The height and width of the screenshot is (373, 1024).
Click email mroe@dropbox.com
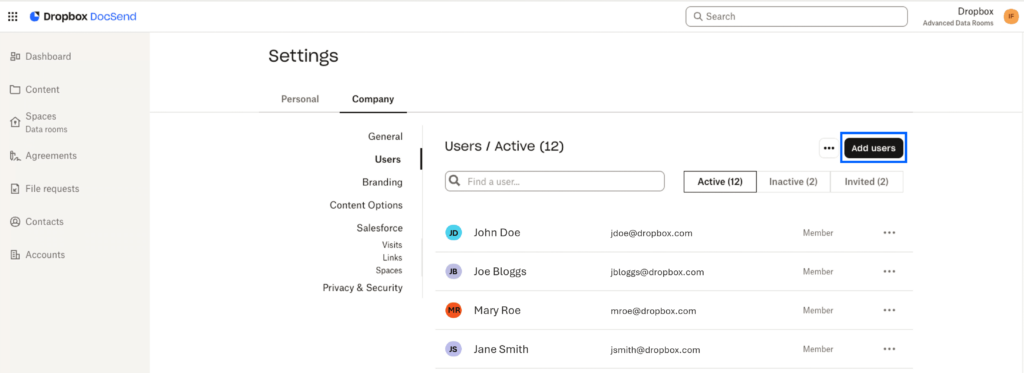pos(653,311)
